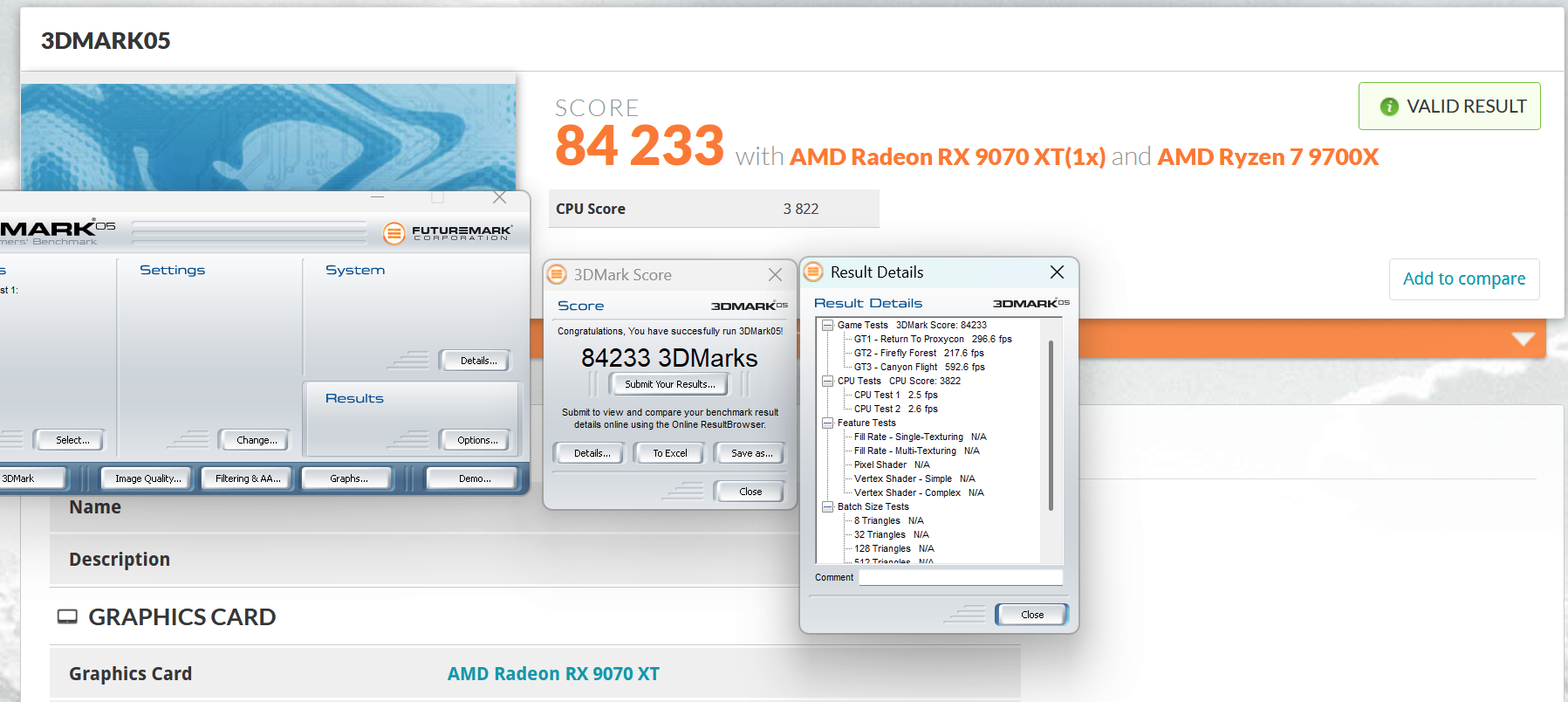The width and height of the screenshot is (1568, 702).
Task: Select Fill Rate - Multi-Texturing row
Action: coord(916,451)
